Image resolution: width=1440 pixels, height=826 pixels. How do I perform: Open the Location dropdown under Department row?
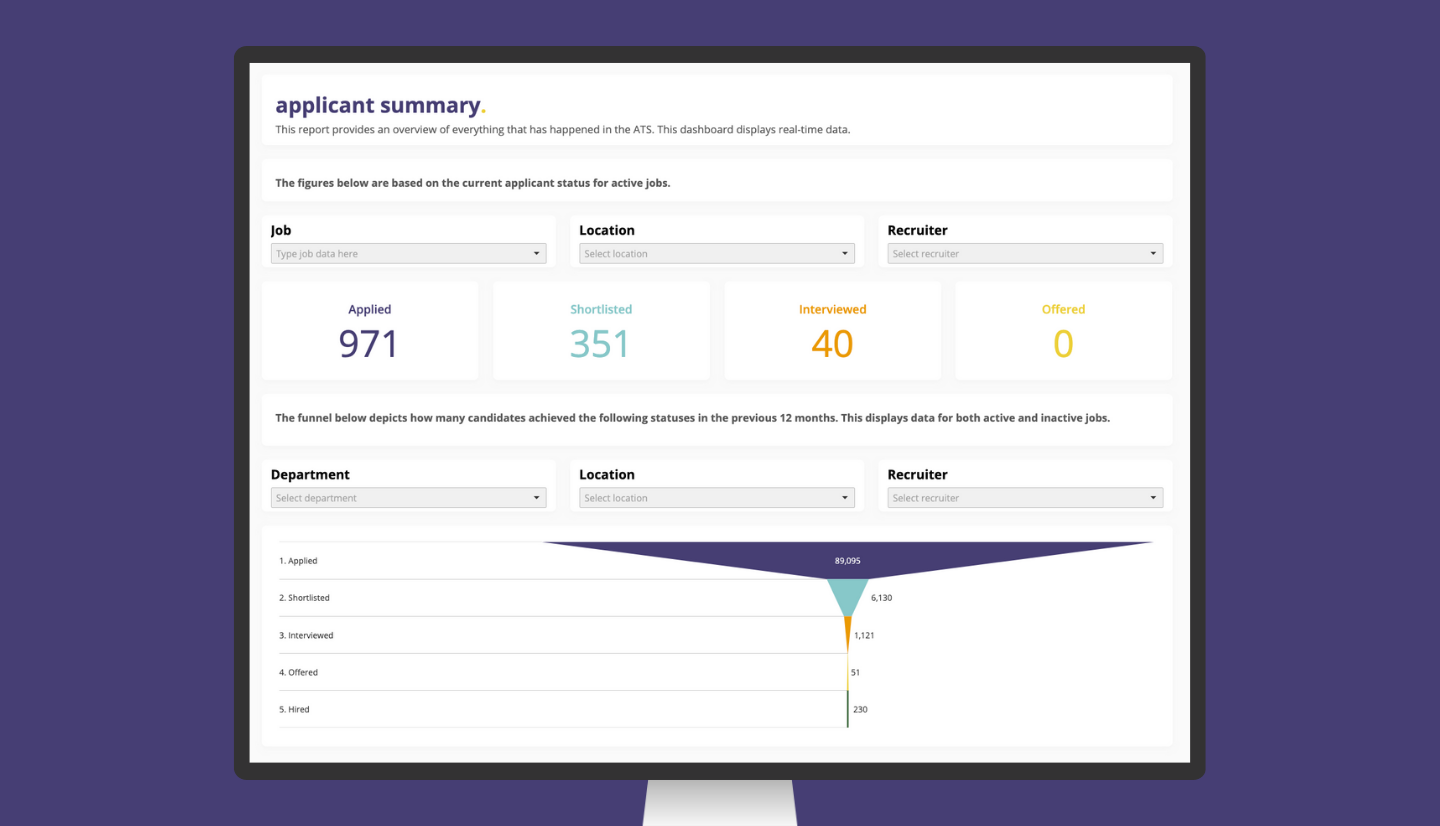(x=717, y=498)
